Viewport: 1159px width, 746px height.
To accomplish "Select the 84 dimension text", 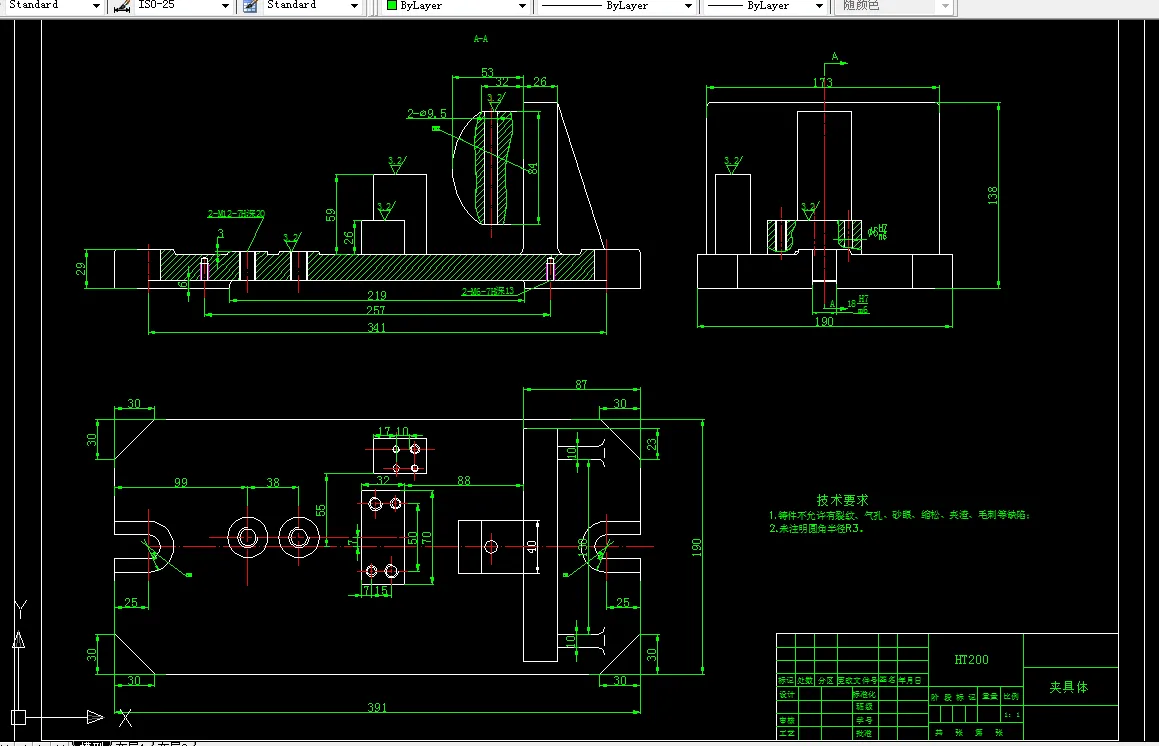I will click(533, 169).
